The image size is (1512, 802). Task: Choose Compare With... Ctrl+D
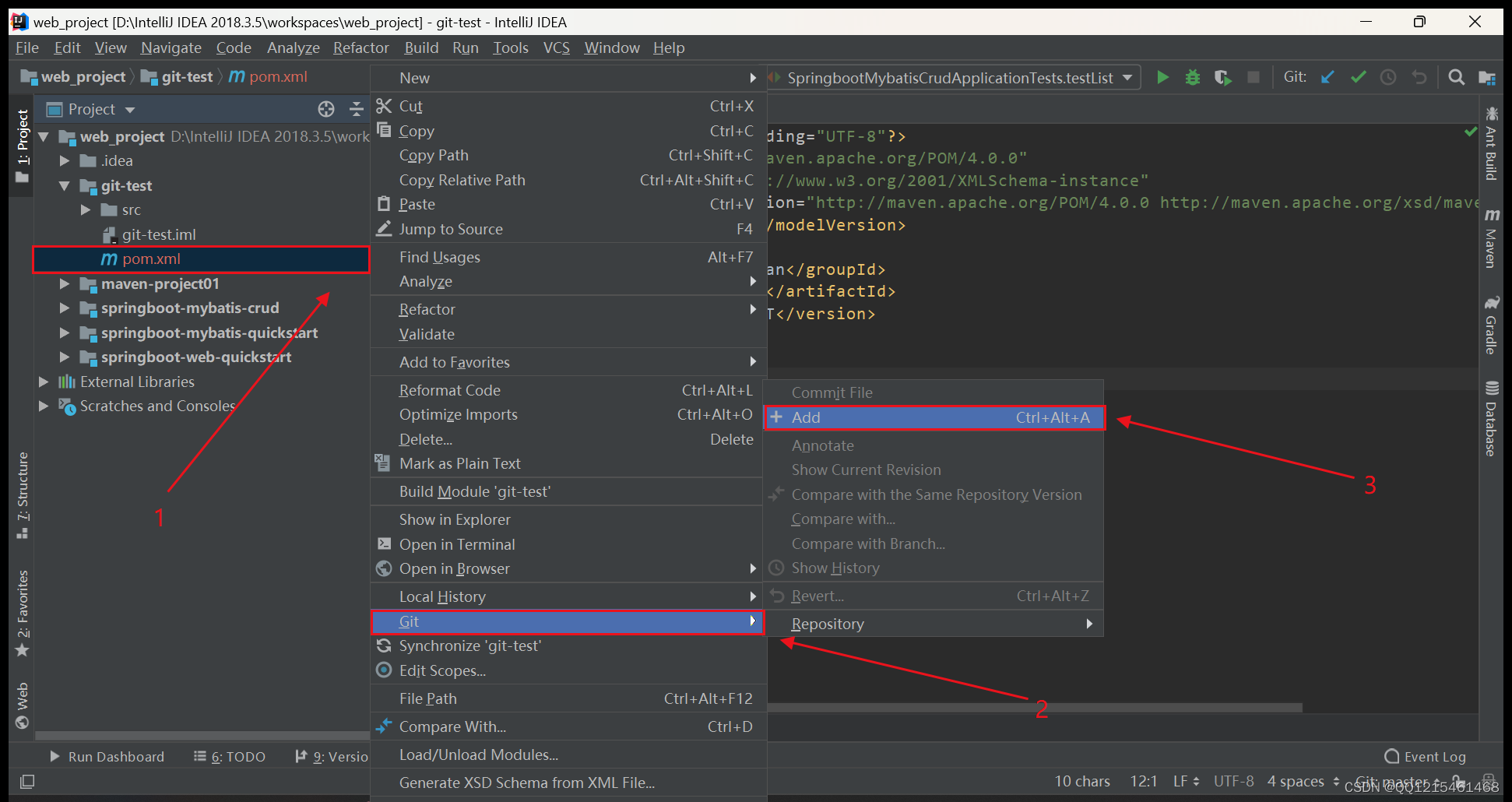coord(568,726)
